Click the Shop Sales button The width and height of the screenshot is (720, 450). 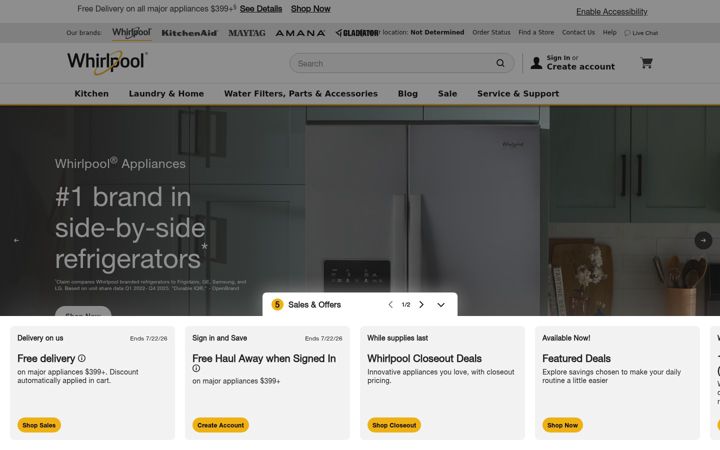coord(39,425)
